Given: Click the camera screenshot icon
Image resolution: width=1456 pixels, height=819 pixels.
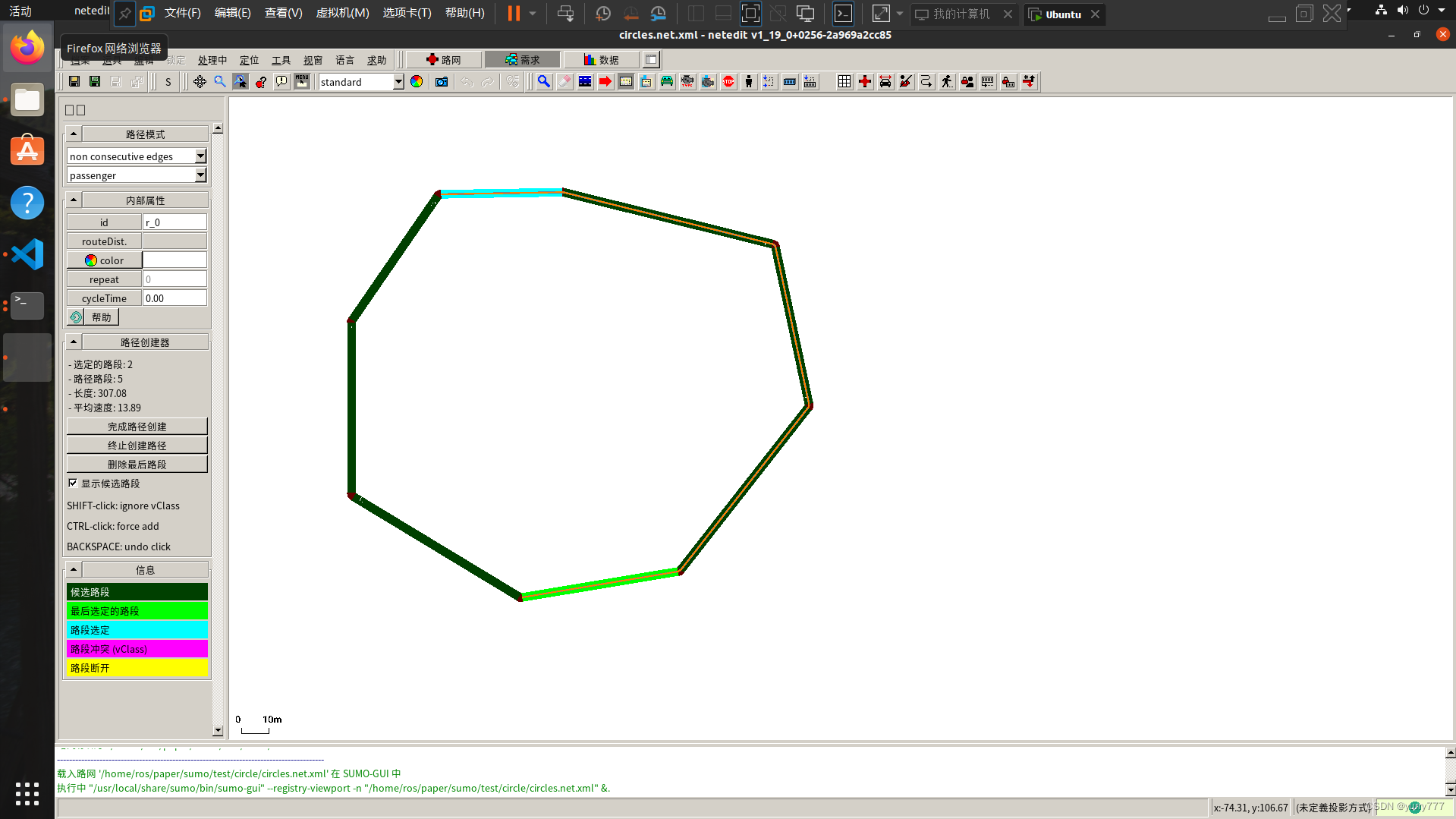Looking at the screenshot, I should click(x=442, y=82).
